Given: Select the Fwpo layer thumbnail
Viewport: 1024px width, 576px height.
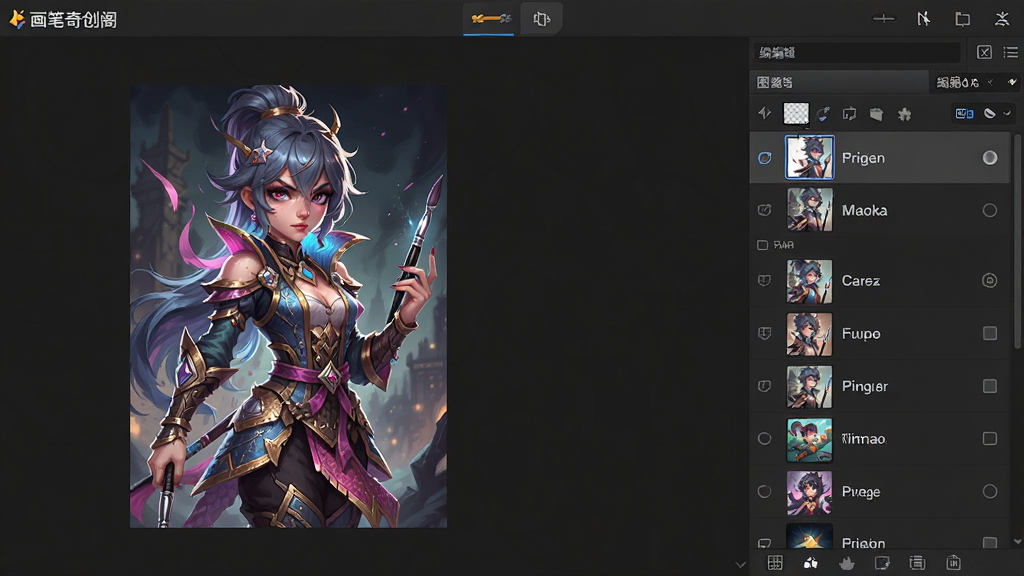Looking at the screenshot, I should coord(810,334).
